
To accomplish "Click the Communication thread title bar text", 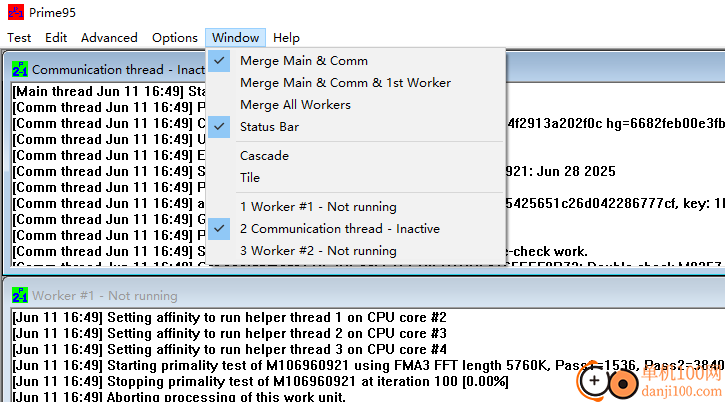I will click(118, 70).
